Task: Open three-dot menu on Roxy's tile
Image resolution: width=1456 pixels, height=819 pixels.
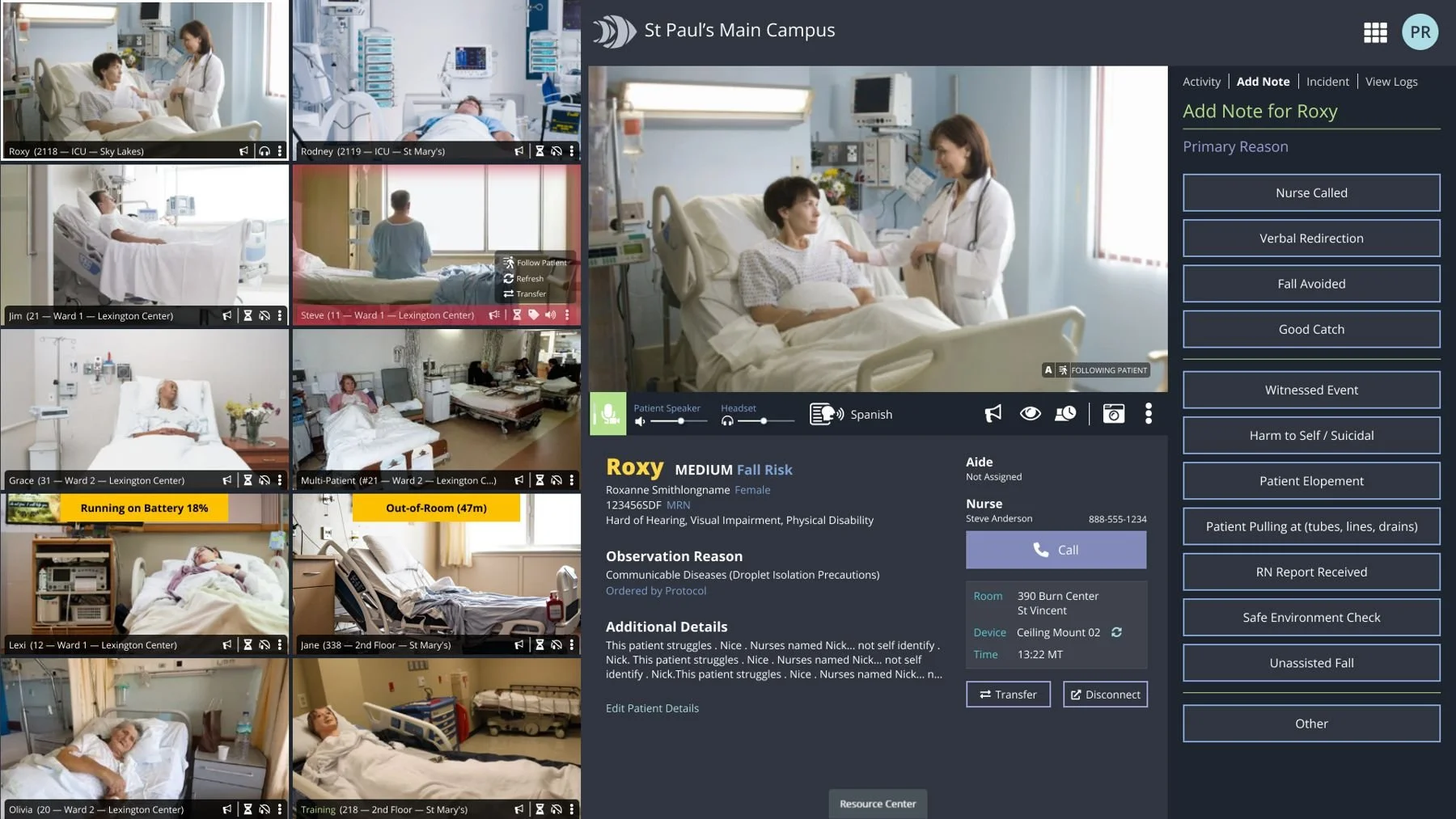Action: point(280,151)
